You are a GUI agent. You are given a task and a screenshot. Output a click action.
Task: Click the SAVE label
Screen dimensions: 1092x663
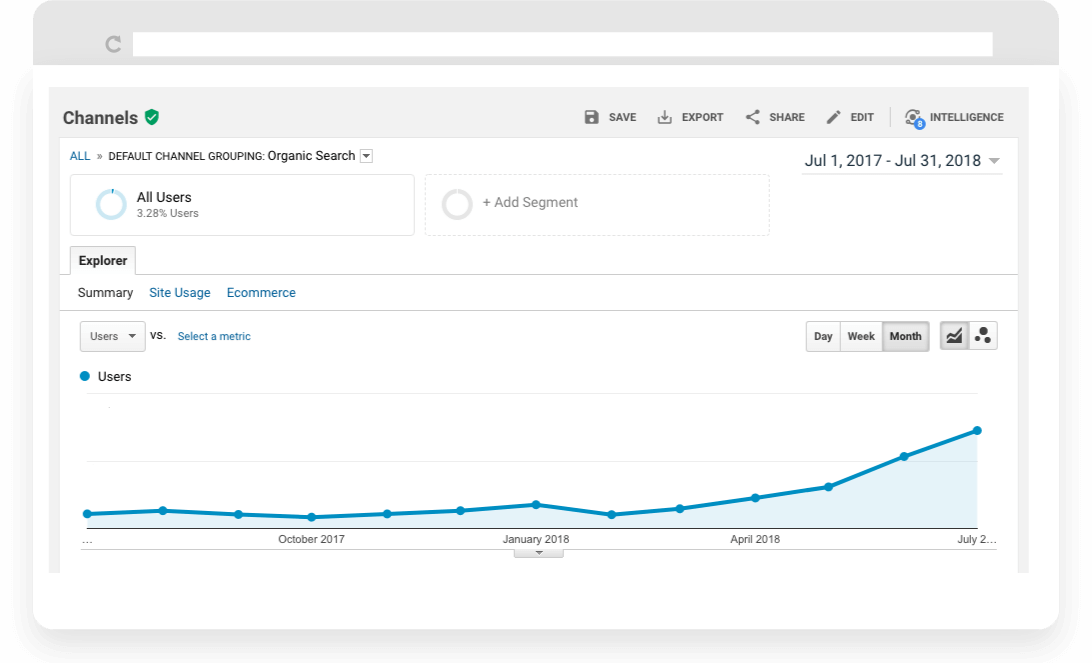(622, 117)
